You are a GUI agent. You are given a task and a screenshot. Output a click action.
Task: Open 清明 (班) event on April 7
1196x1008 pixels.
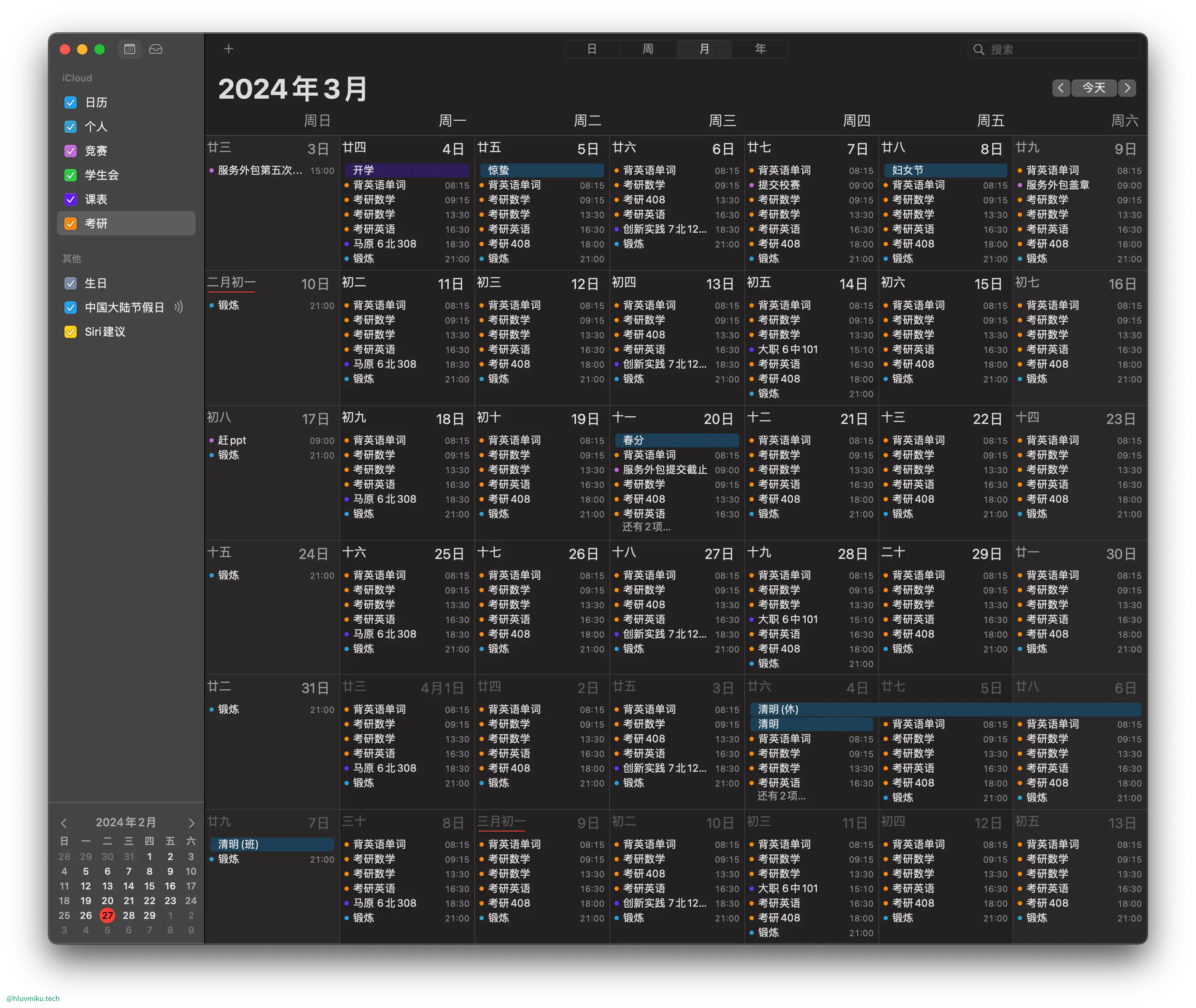tap(272, 844)
